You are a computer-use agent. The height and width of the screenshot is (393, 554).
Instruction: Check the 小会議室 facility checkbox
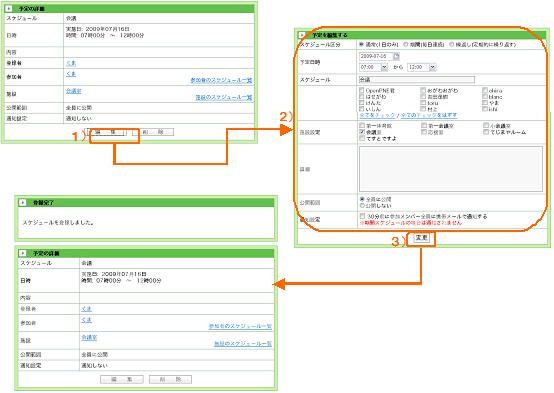(x=486, y=125)
